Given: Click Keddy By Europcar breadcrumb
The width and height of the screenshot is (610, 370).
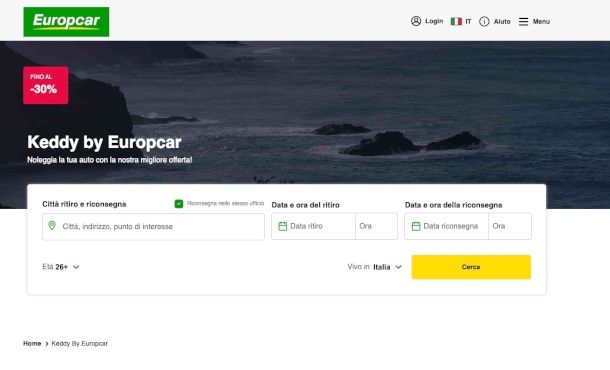Looking at the screenshot, I should click(x=80, y=344).
